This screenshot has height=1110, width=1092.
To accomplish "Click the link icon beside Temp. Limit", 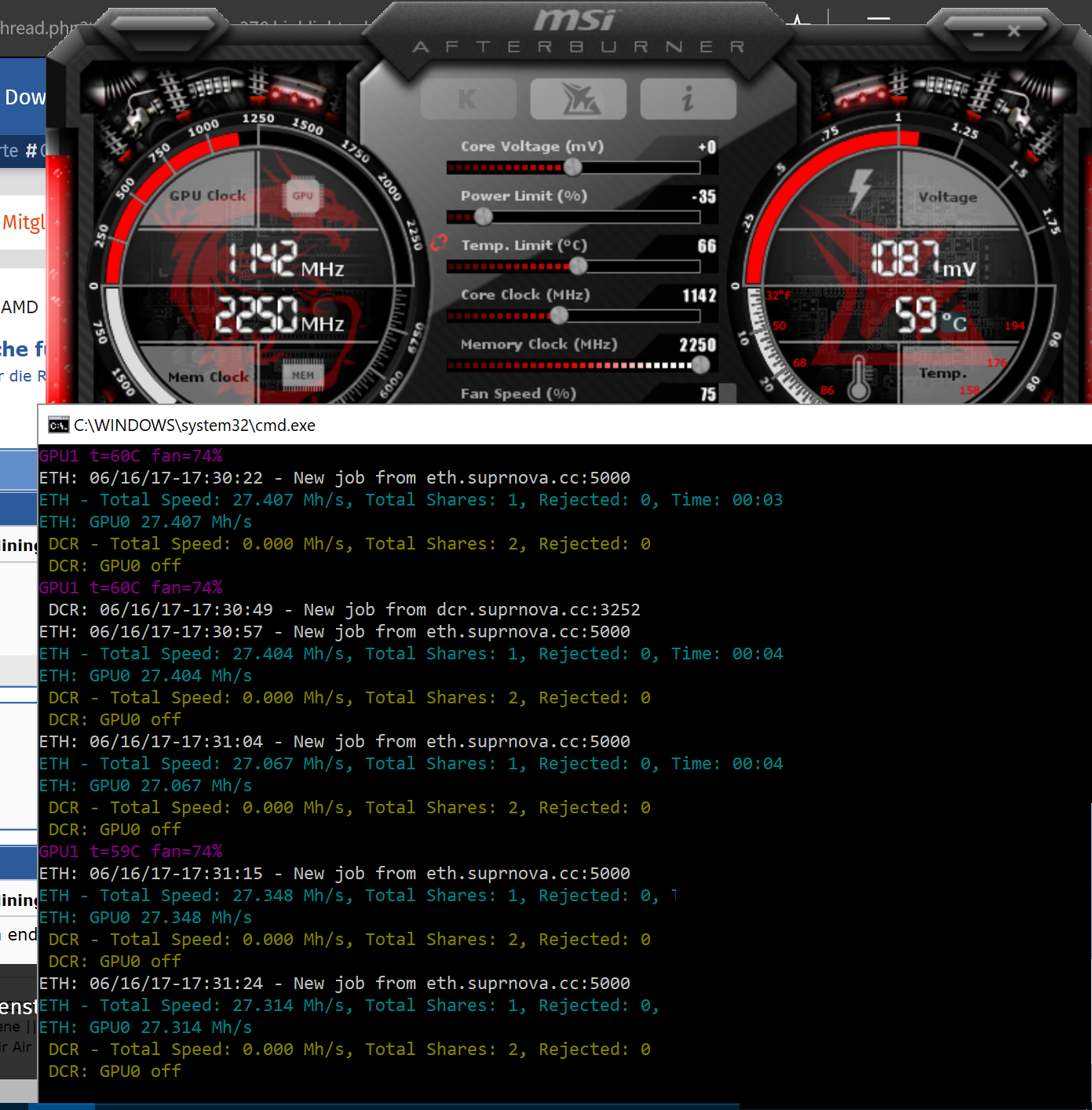I will coord(439,244).
